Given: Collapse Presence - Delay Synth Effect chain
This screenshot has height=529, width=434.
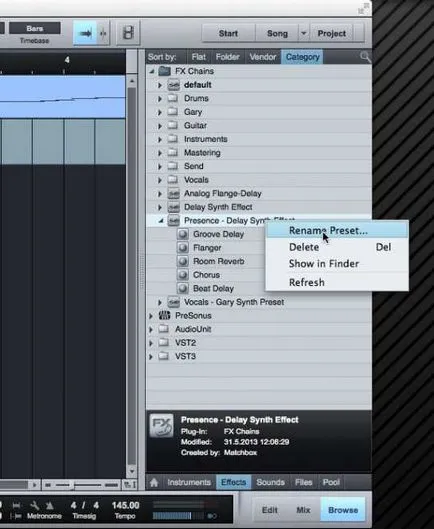Looking at the screenshot, I should point(161,221).
